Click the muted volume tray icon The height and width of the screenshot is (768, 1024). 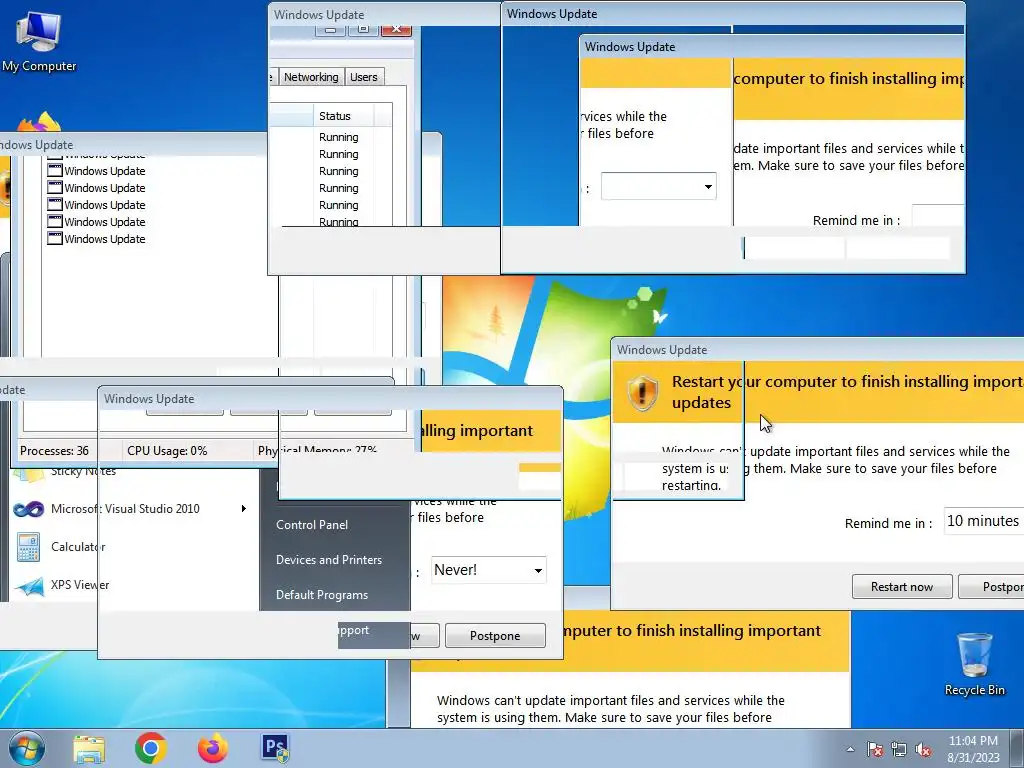[x=923, y=749]
